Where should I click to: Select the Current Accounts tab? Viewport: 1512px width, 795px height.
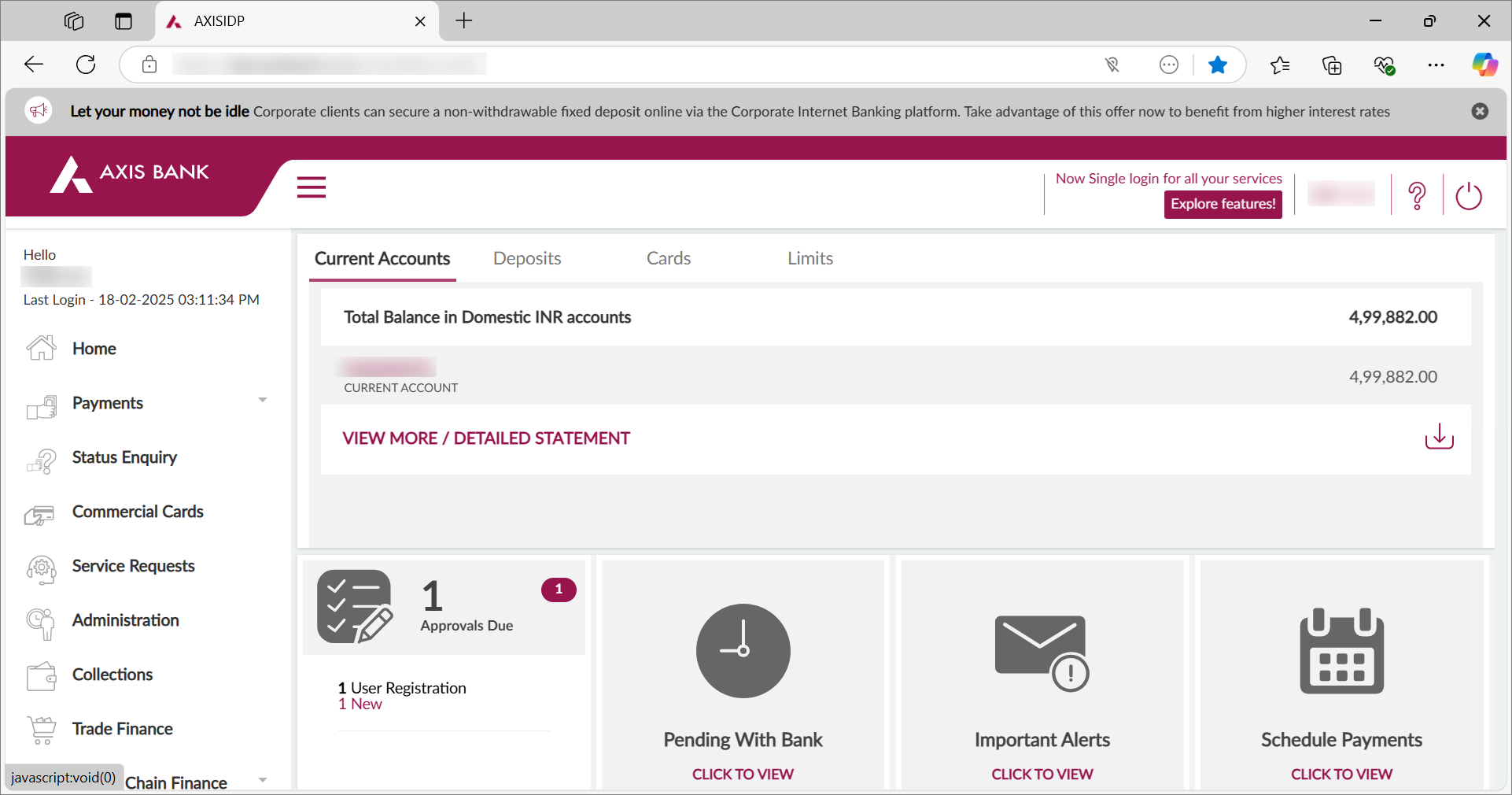[x=382, y=258]
